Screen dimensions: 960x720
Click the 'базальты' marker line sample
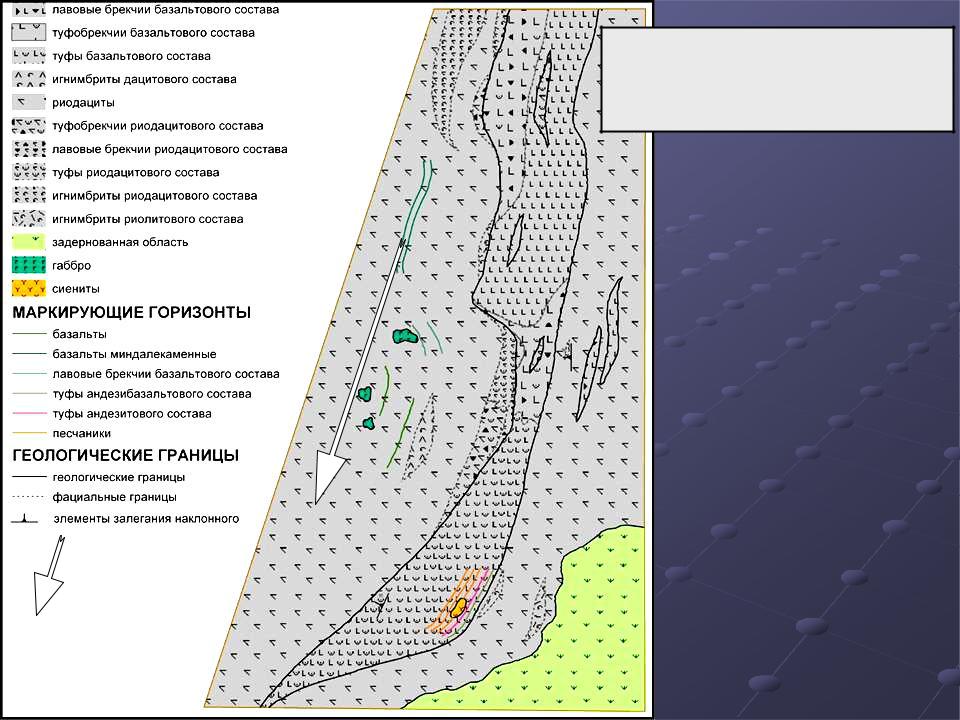click(x=29, y=334)
